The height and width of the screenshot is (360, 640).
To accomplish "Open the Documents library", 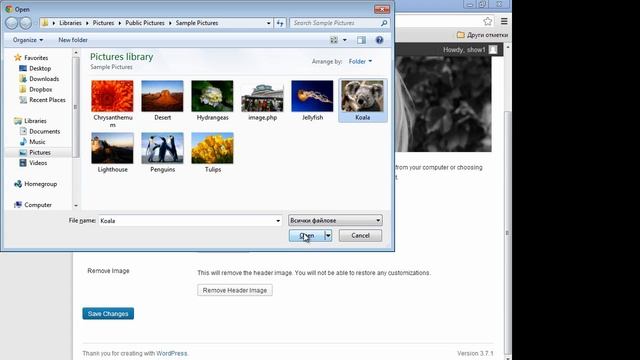I will [40, 131].
